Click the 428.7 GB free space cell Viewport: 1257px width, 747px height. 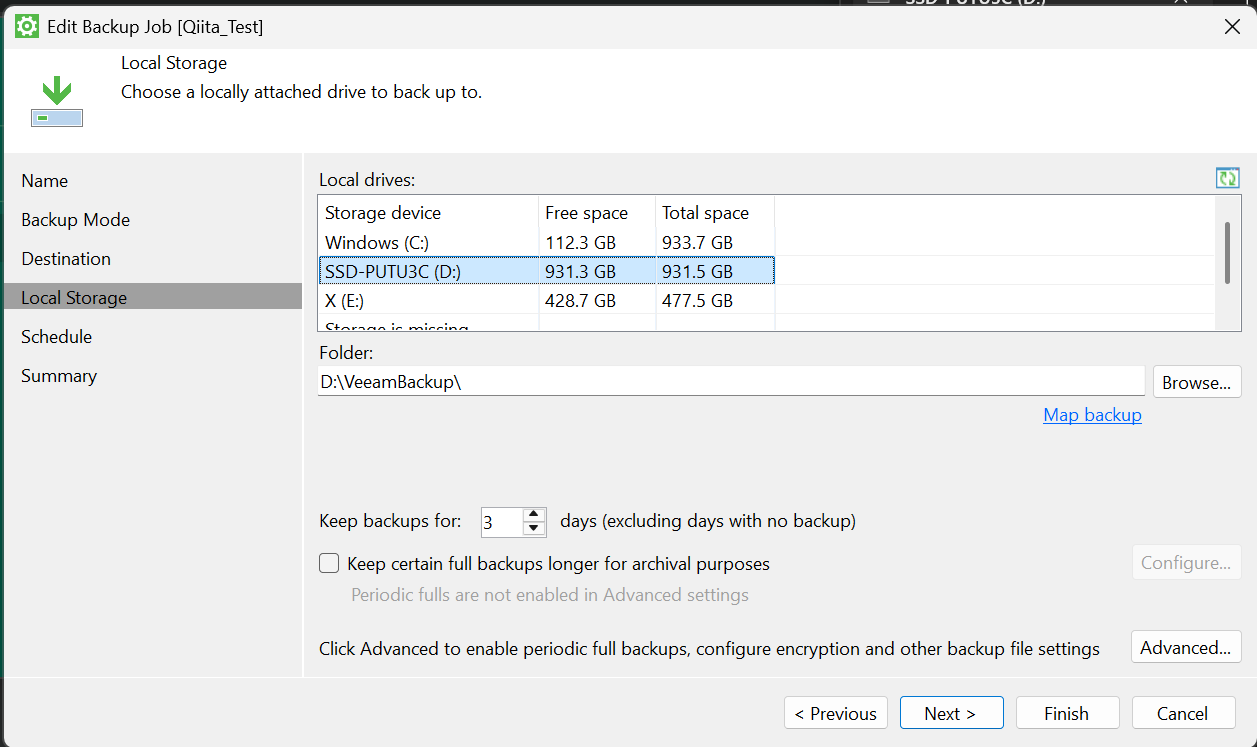tap(581, 300)
